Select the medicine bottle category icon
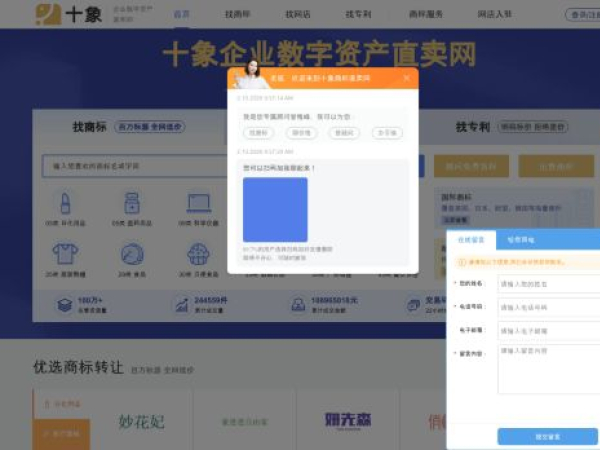This screenshot has width=600, height=450. click(132, 203)
